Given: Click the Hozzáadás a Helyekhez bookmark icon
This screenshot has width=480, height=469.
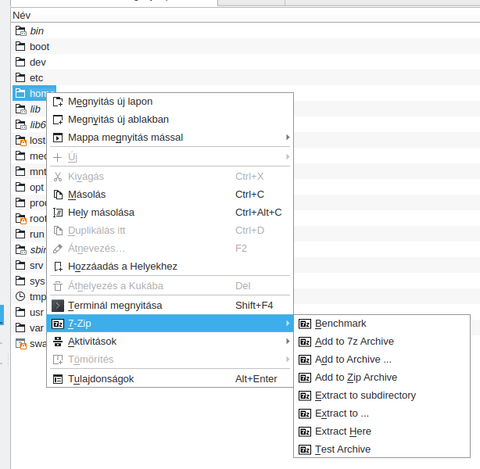Looking at the screenshot, I should 58,267.
